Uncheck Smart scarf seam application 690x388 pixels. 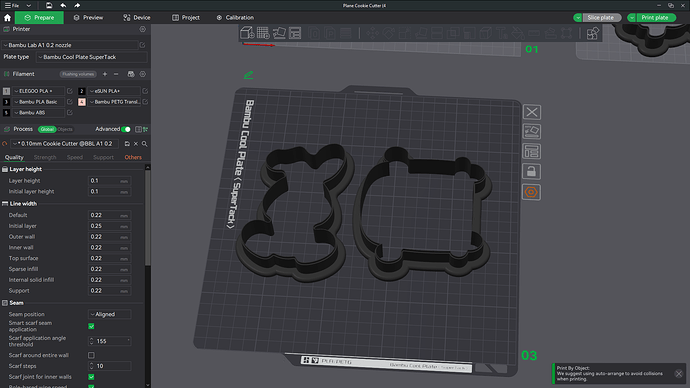pyautogui.click(x=91, y=326)
